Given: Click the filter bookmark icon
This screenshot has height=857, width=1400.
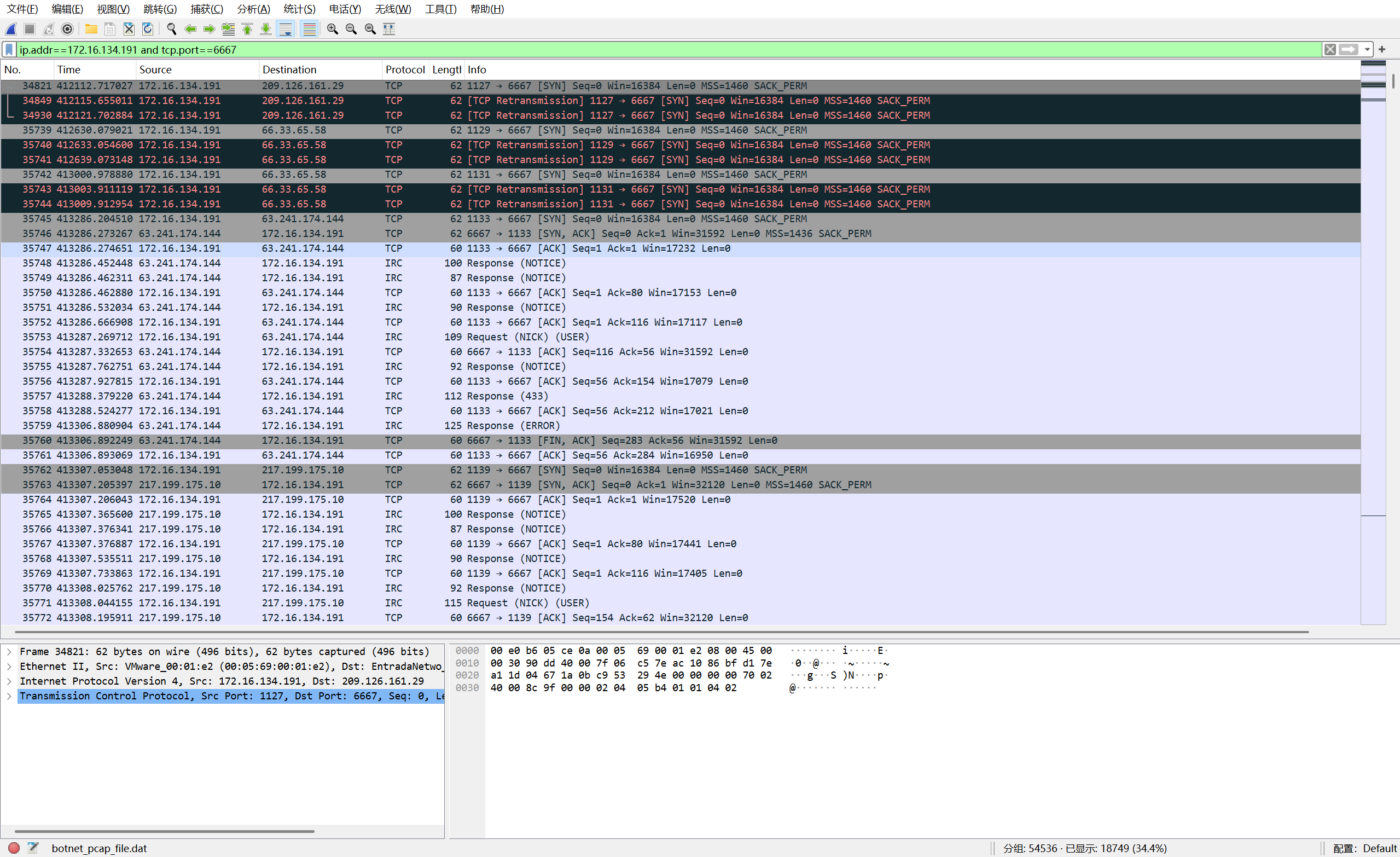Looking at the screenshot, I should pyautogui.click(x=9, y=50).
